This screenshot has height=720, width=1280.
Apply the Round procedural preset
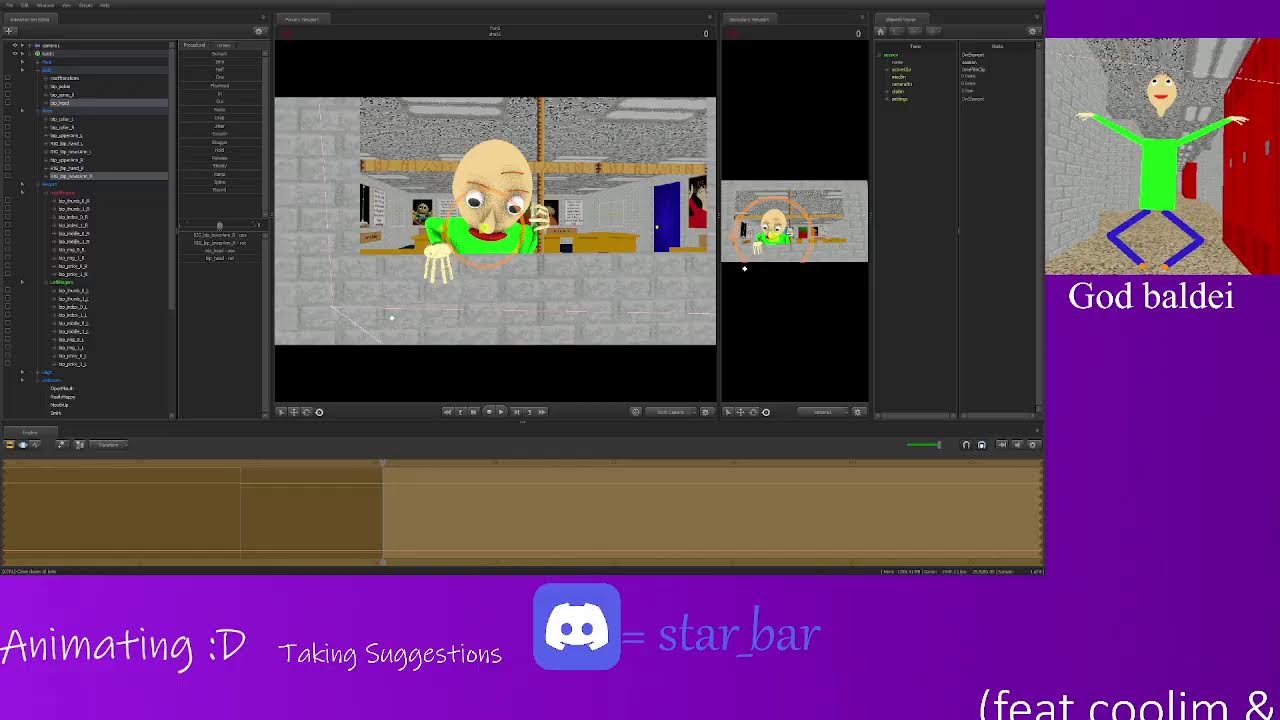point(220,190)
